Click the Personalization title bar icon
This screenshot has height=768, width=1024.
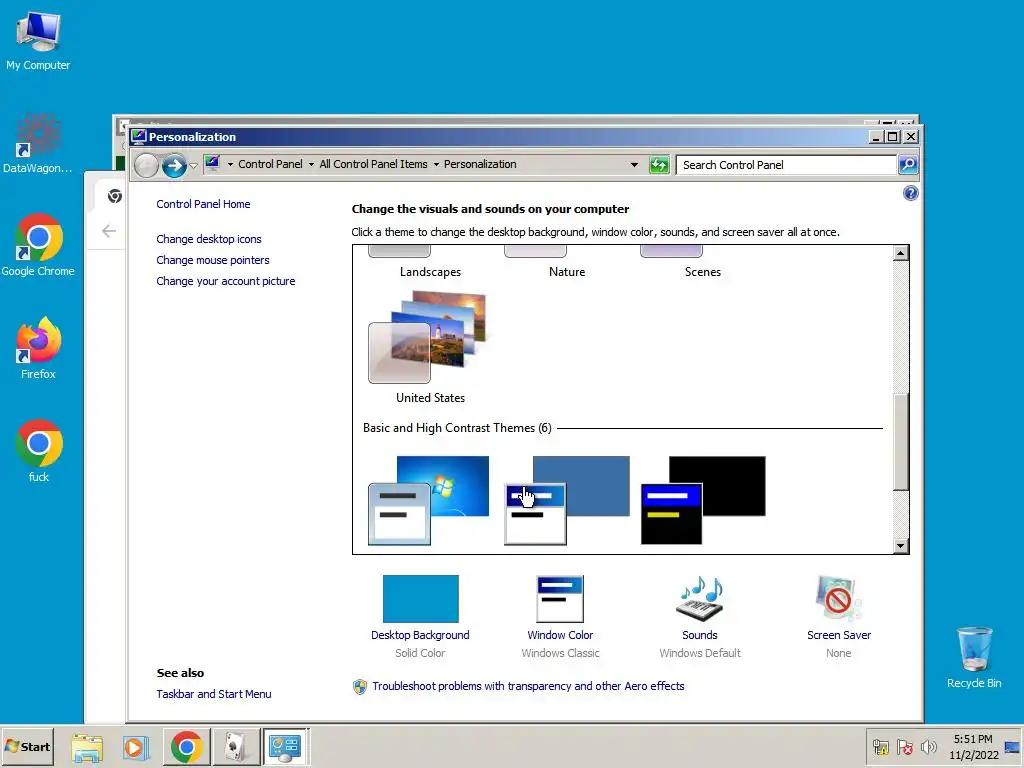(138, 136)
